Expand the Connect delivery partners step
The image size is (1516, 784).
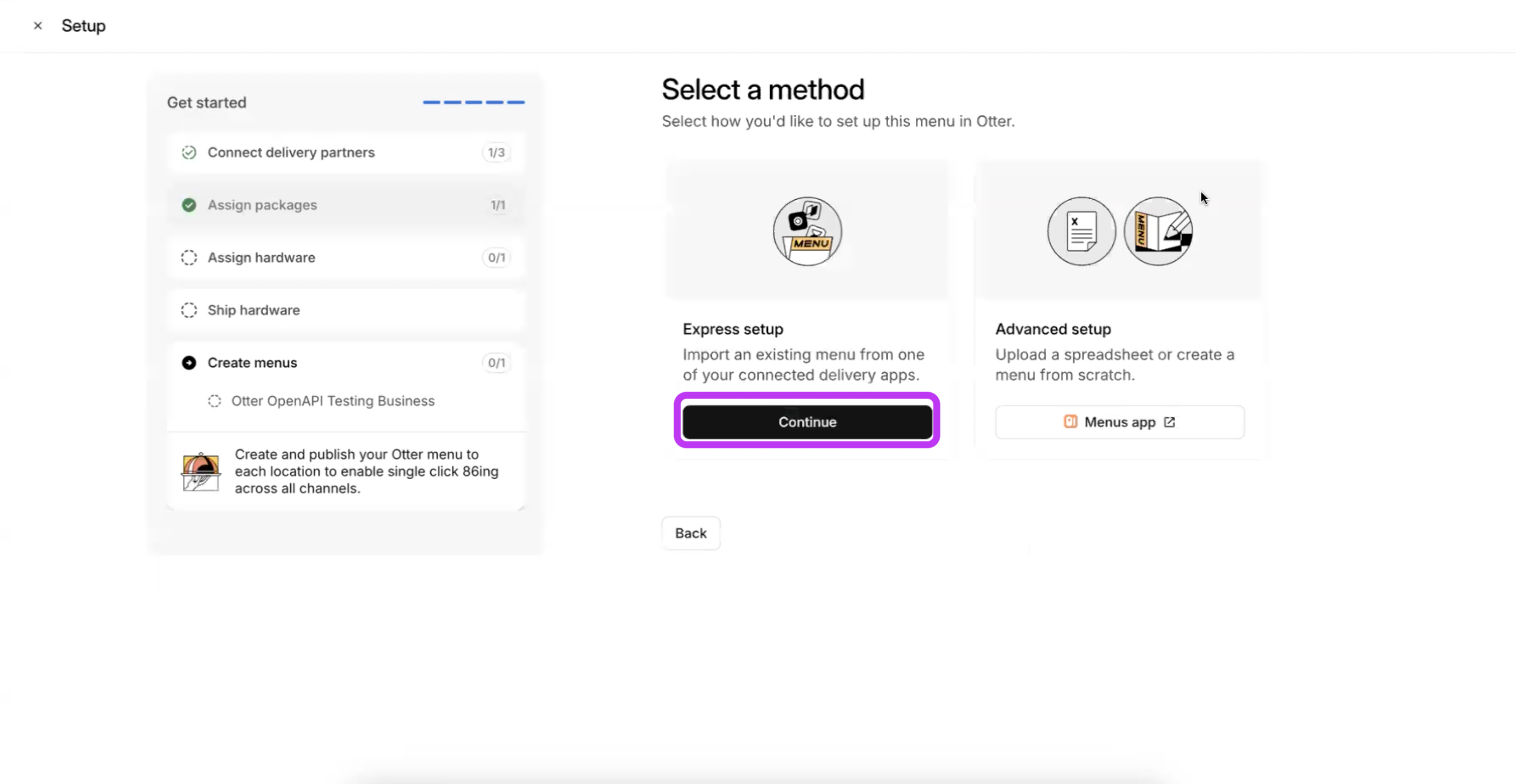pos(346,153)
